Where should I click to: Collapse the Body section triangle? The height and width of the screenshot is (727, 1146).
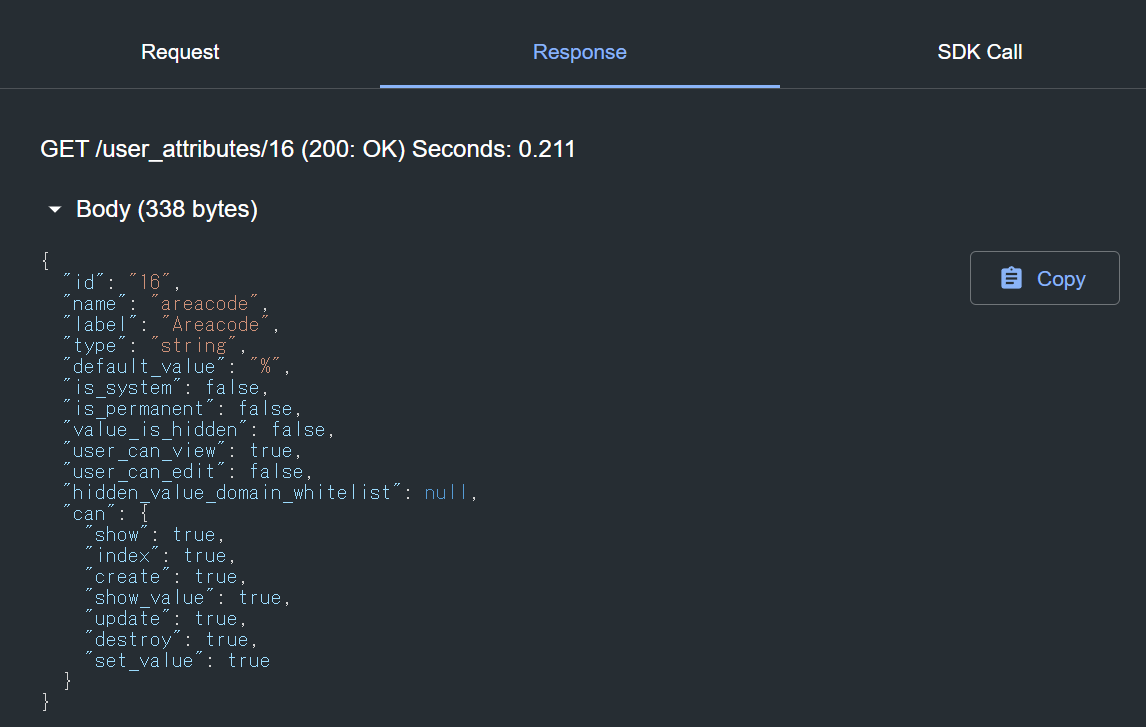coord(54,210)
